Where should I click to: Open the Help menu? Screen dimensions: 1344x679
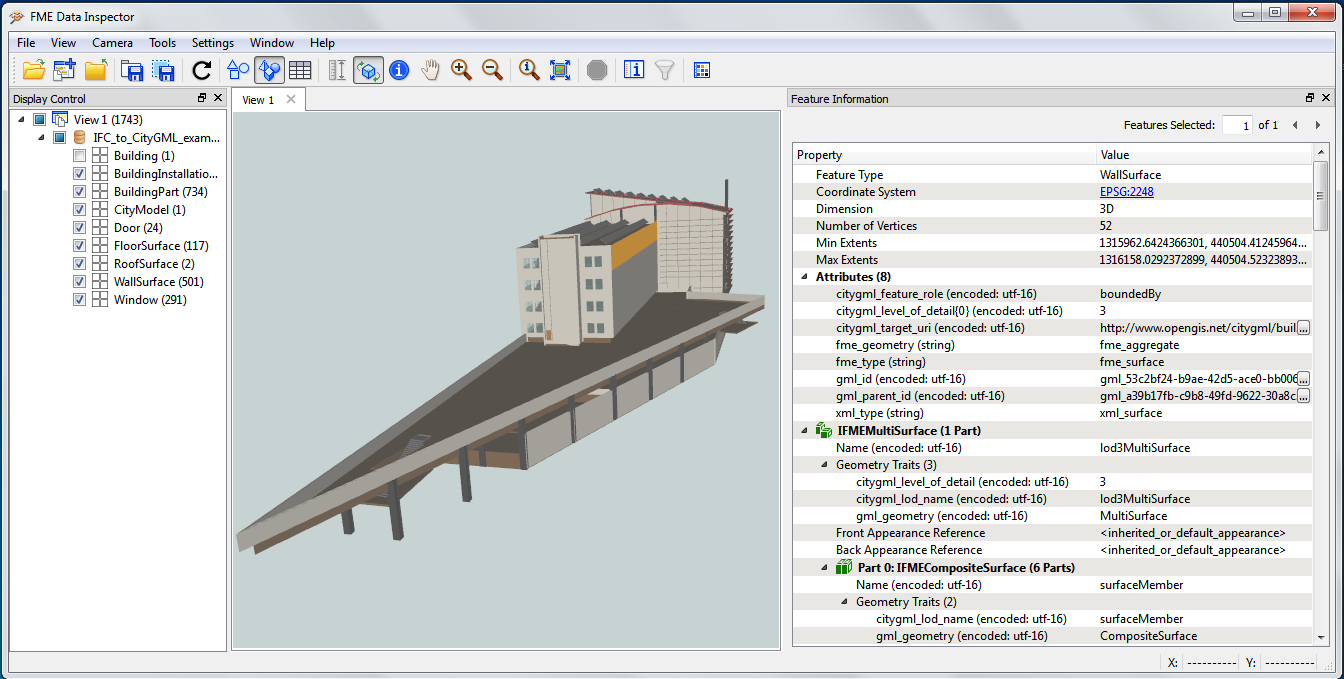(x=322, y=43)
